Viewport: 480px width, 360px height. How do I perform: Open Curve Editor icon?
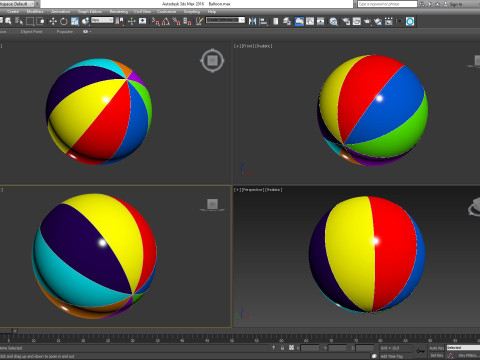point(310,21)
